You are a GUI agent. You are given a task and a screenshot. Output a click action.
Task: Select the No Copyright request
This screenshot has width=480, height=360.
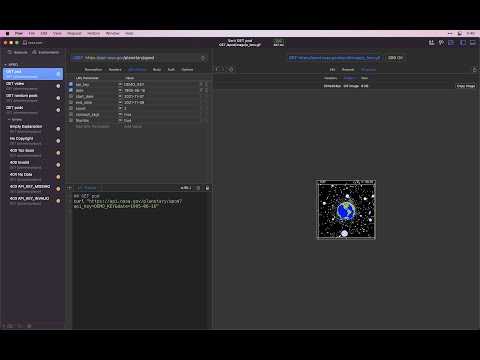tap(33, 141)
